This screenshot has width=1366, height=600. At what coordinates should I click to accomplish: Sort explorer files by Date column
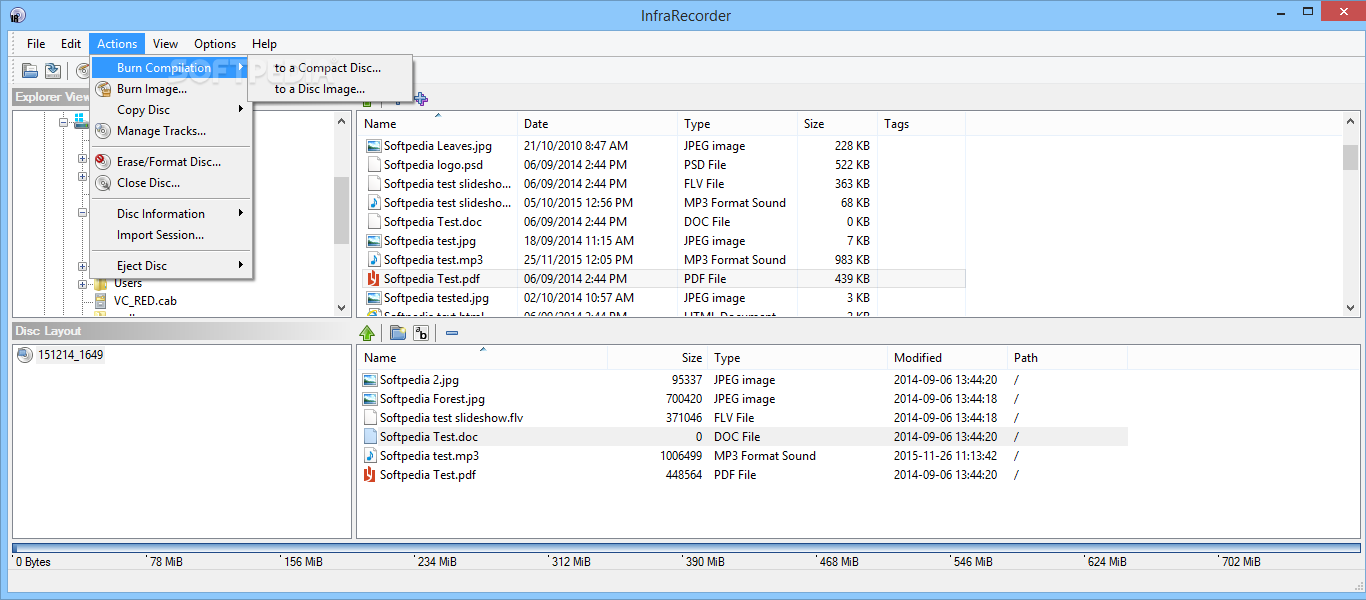click(597, 124)
